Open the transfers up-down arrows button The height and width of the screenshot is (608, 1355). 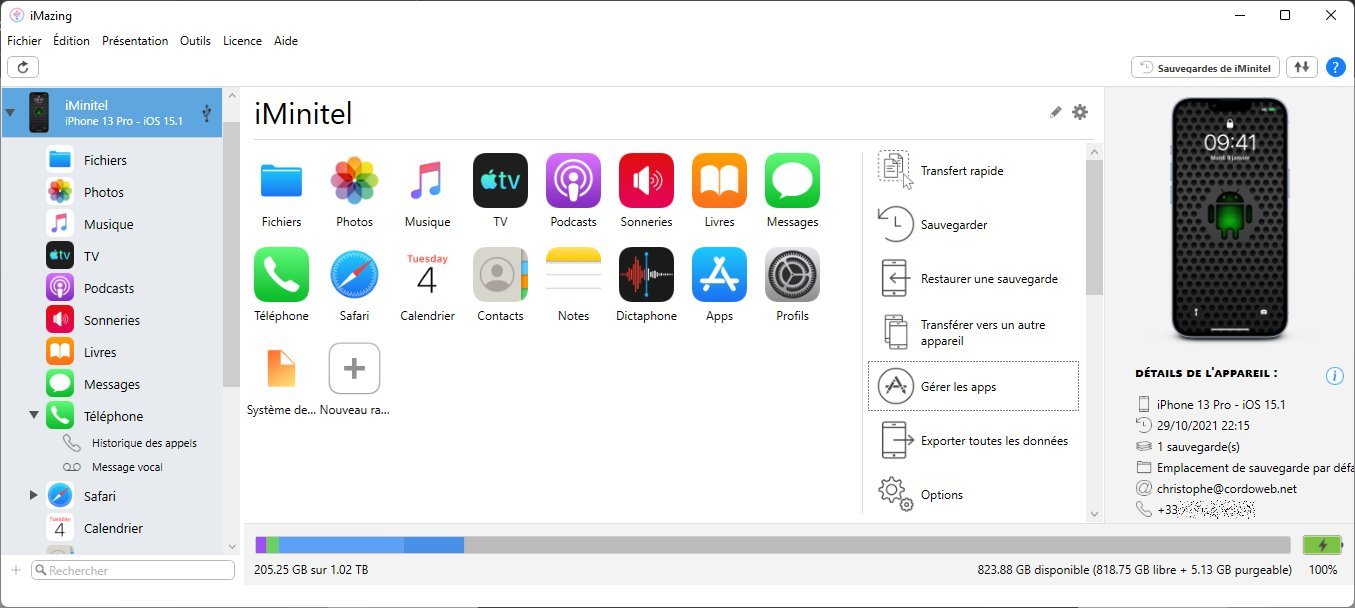1301,67
